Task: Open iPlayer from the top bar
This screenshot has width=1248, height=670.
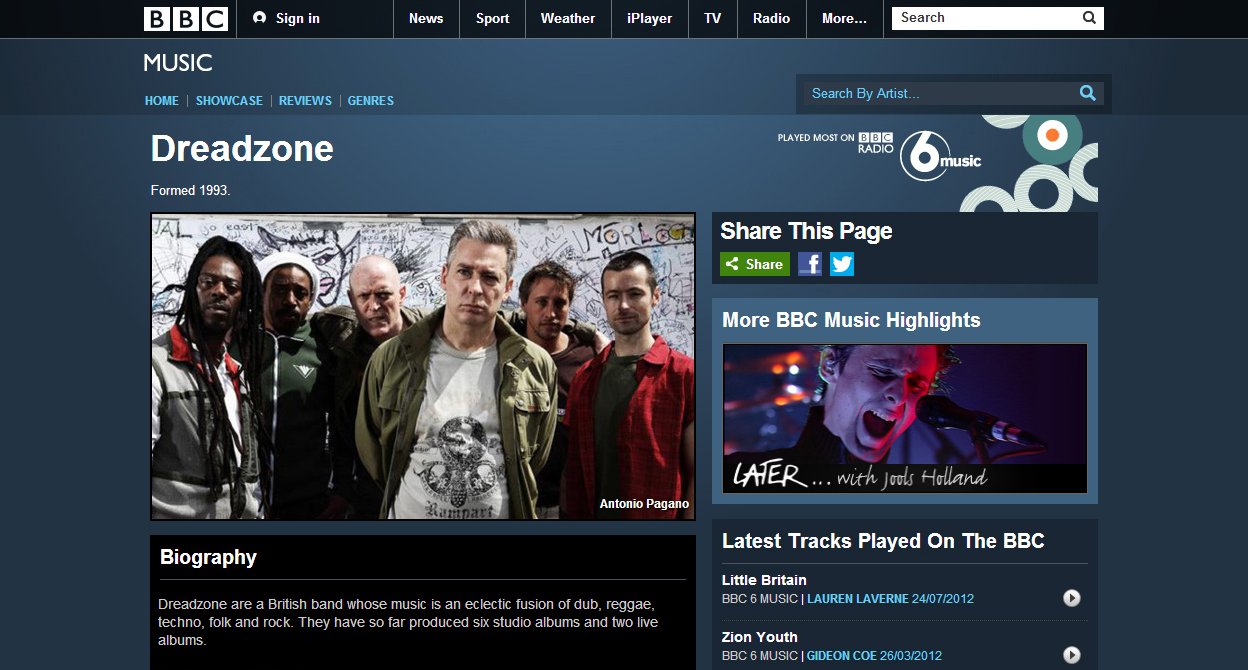Action: click(650, 18)
